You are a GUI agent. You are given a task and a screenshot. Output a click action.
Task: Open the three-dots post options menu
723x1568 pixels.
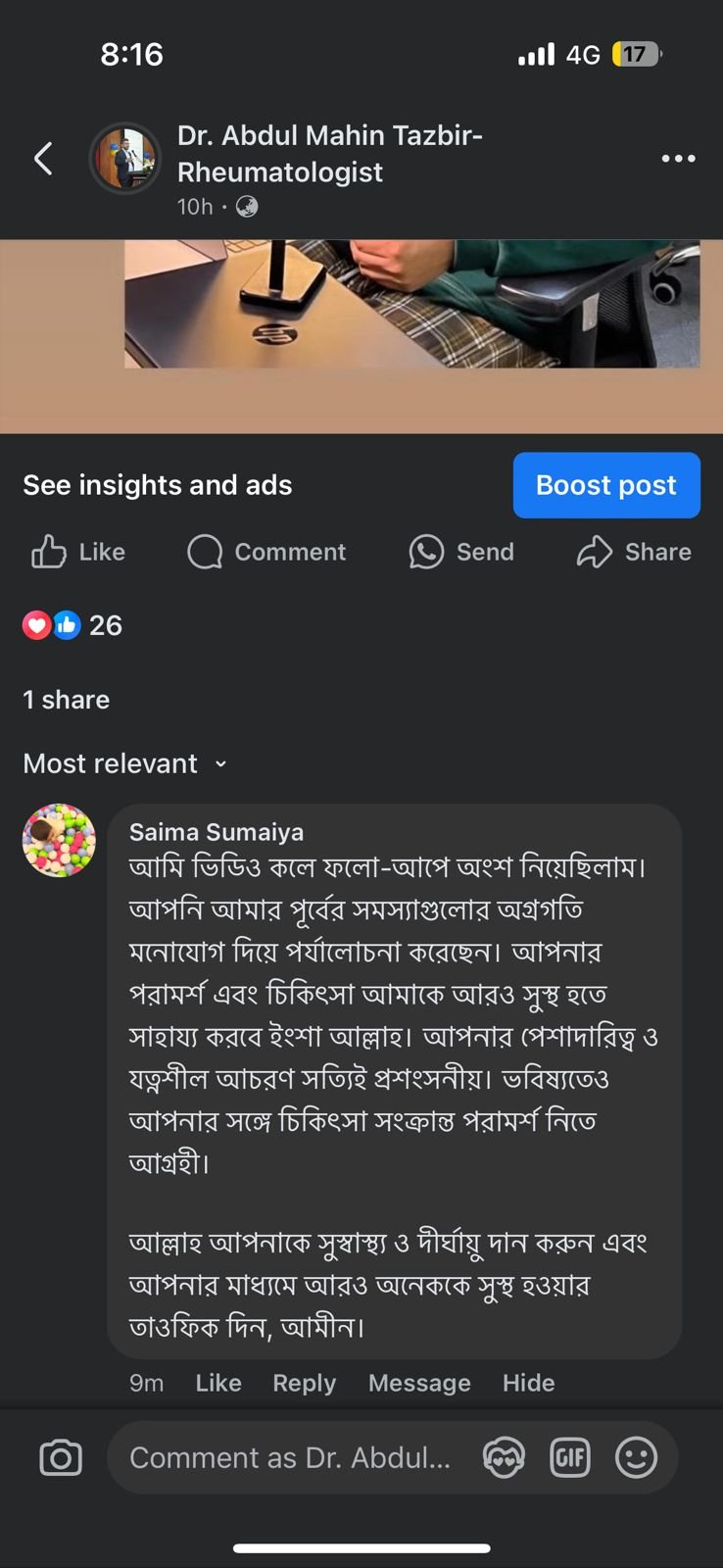[678, 158]
